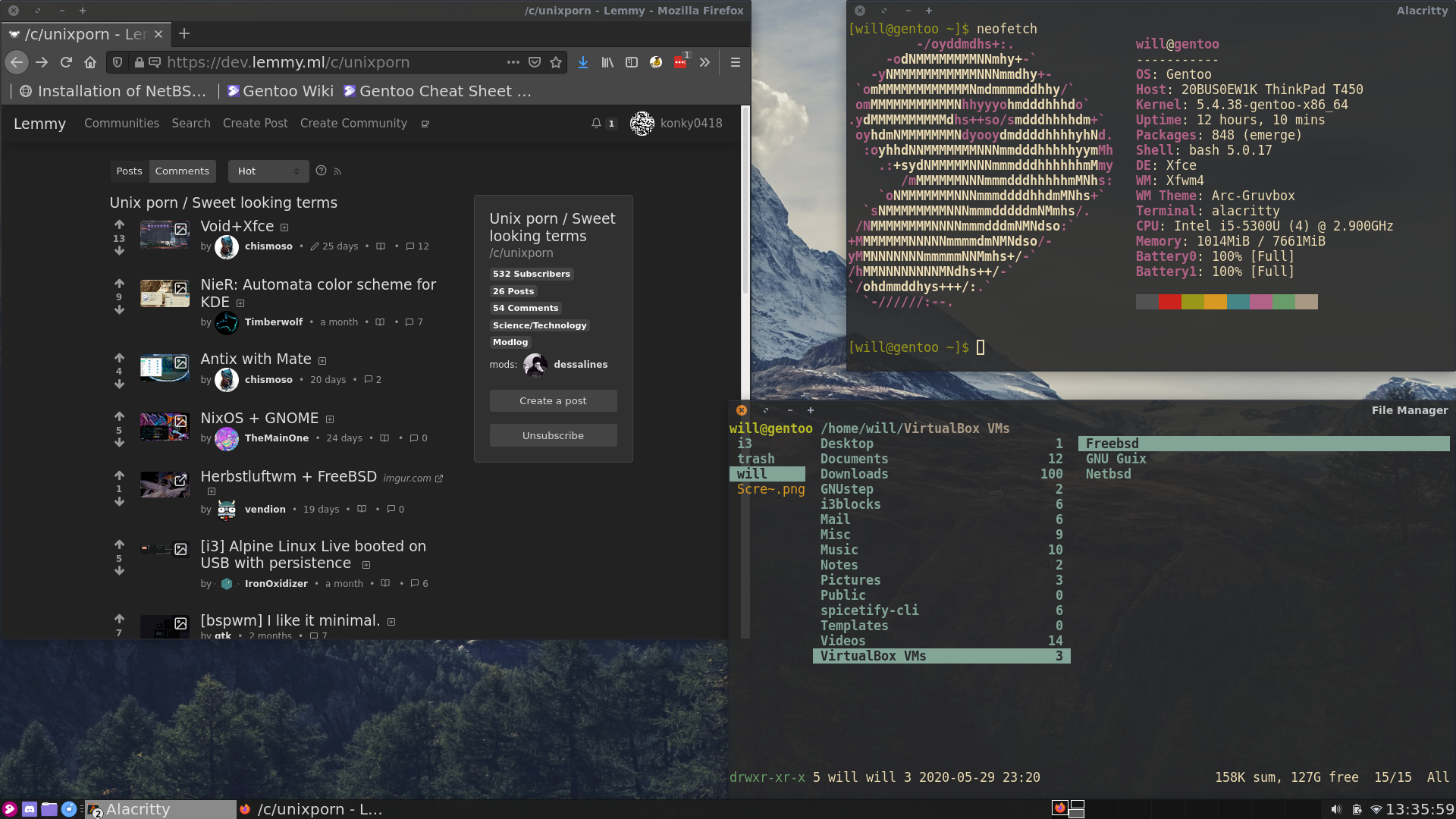Open Create Post in navbar
This screenshot has width=1456, height=819.
coord(256,123)
